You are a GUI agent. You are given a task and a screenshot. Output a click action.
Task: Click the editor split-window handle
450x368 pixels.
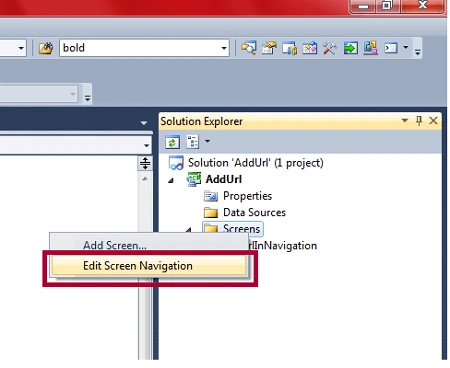145,163
